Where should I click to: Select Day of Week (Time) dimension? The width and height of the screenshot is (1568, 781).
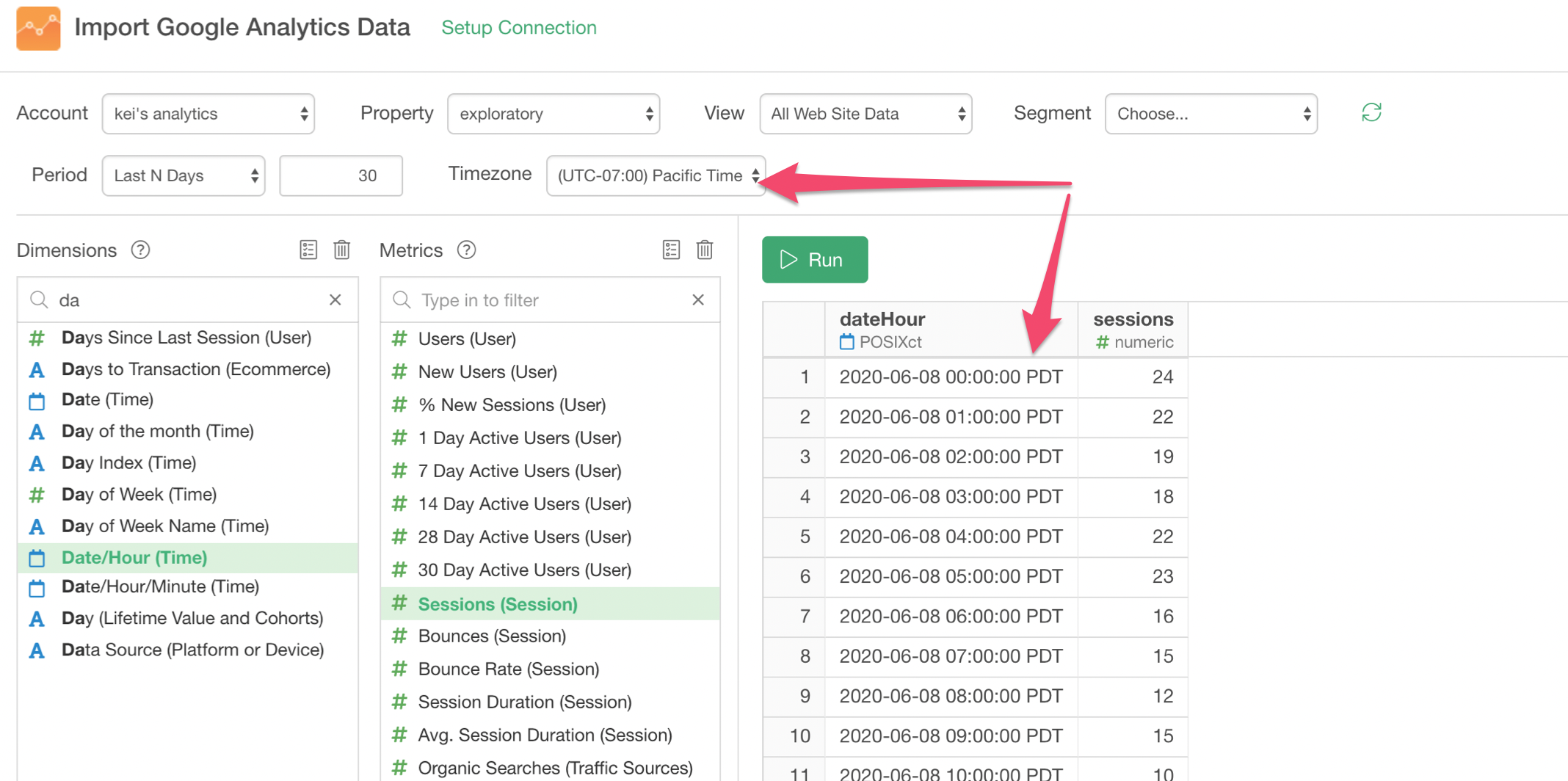tap(187, 495)
